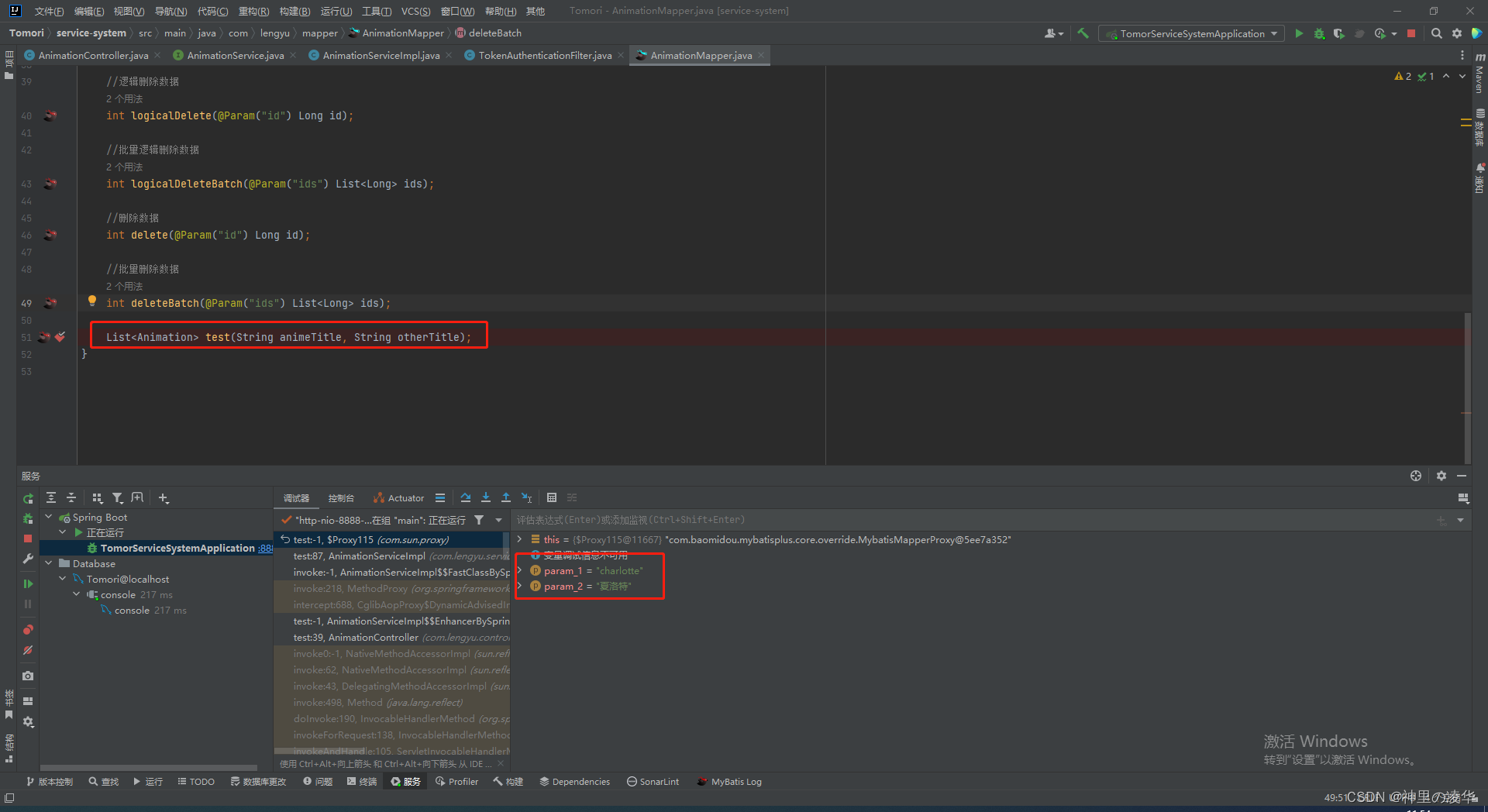Click the lightbulb intention icon at line 49
The height and width of the screenshot is (812, 1488).
[92, 301]
